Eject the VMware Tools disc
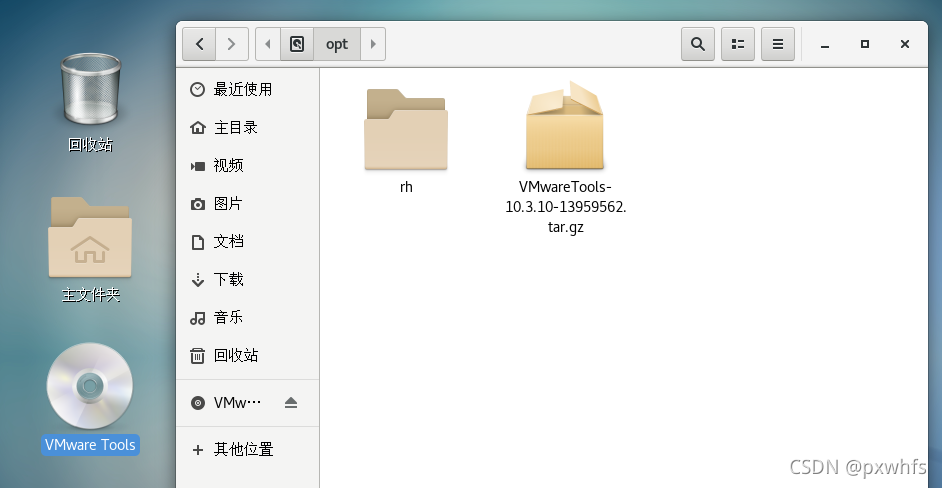Viewport: 942px width, 488px height. 291,403
